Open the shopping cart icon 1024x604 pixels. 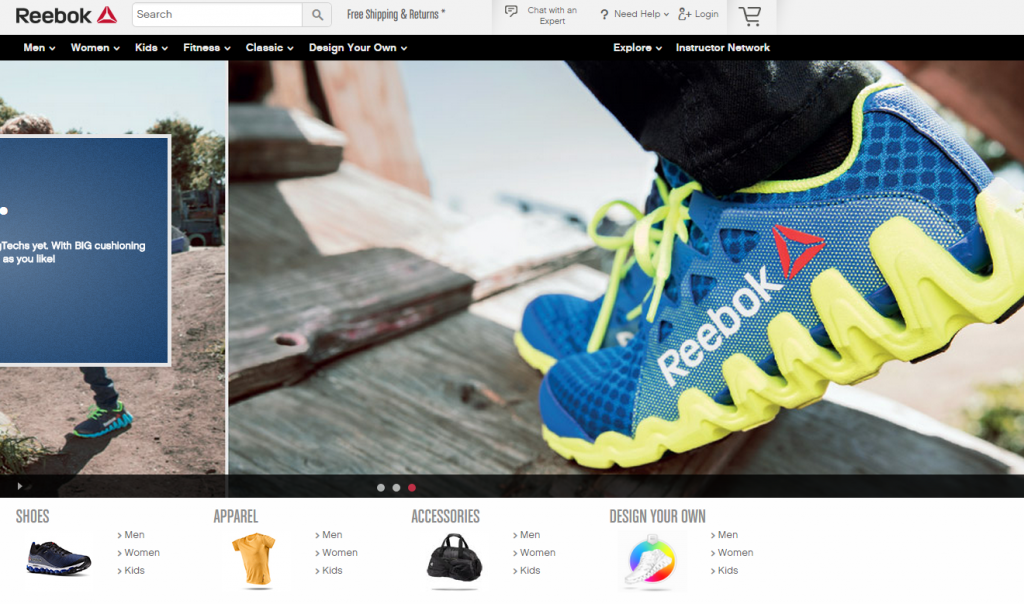tap(750, 16)
